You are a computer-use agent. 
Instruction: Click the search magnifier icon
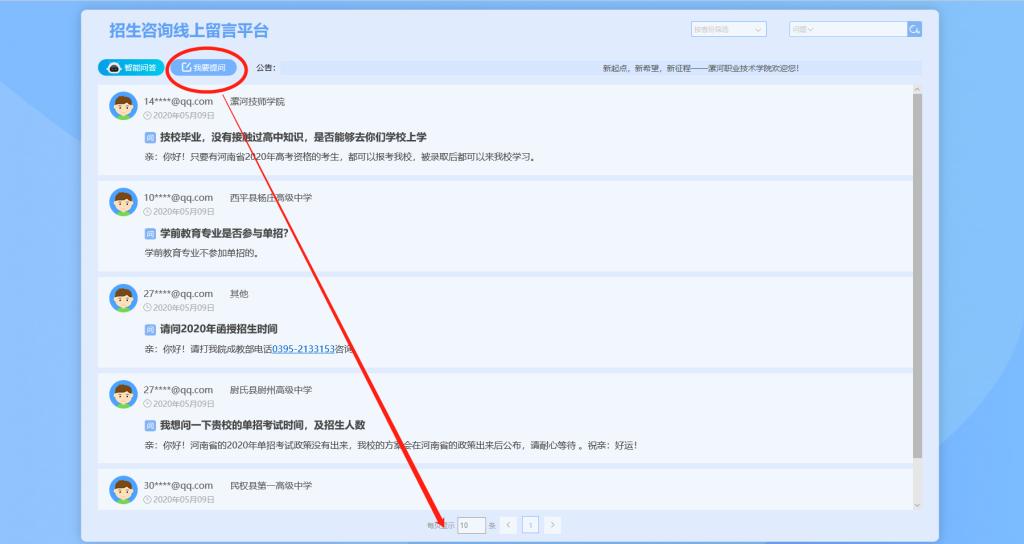click(914, 30)
